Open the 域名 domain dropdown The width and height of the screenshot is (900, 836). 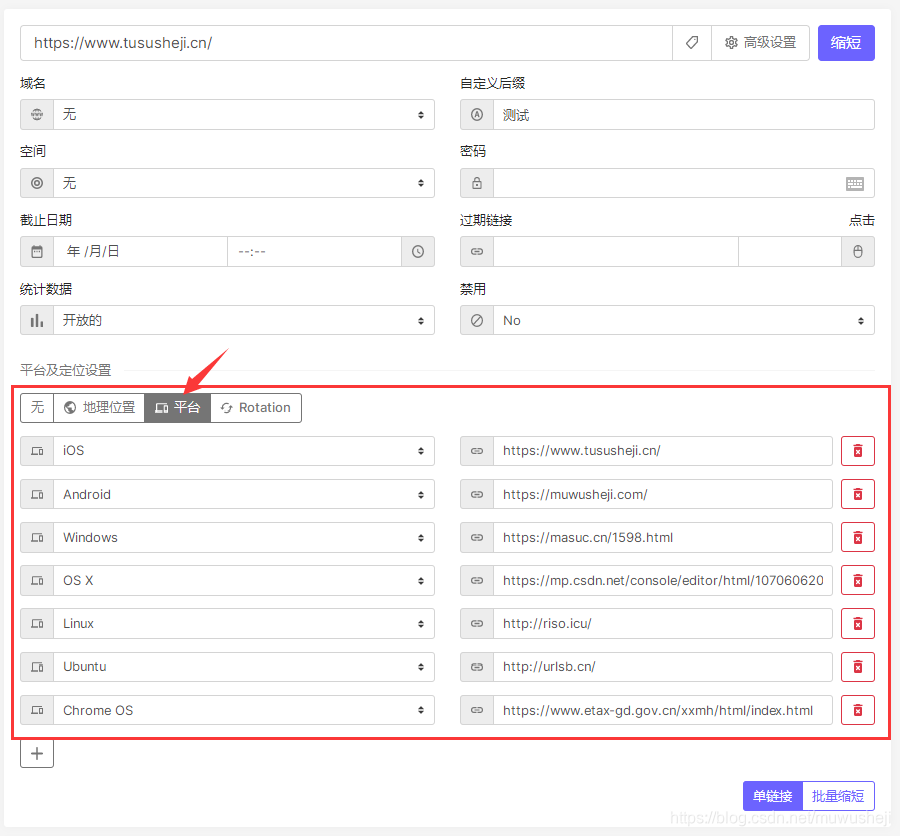tap(244, 114)
